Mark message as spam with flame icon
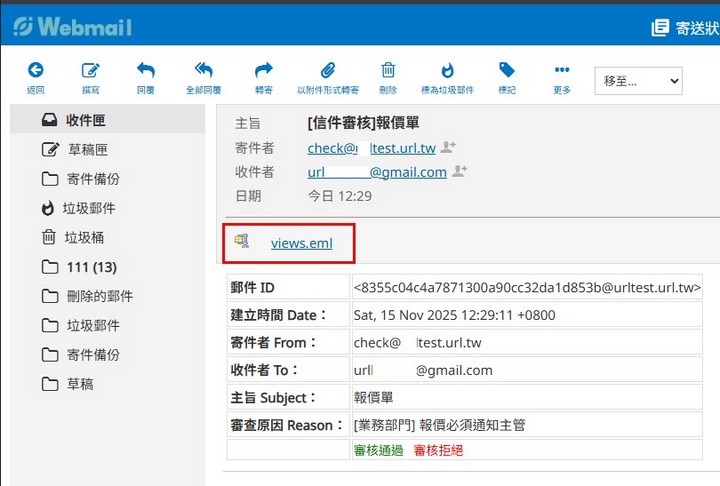Viewport: 720px width, 486px height. pos(448,71)
